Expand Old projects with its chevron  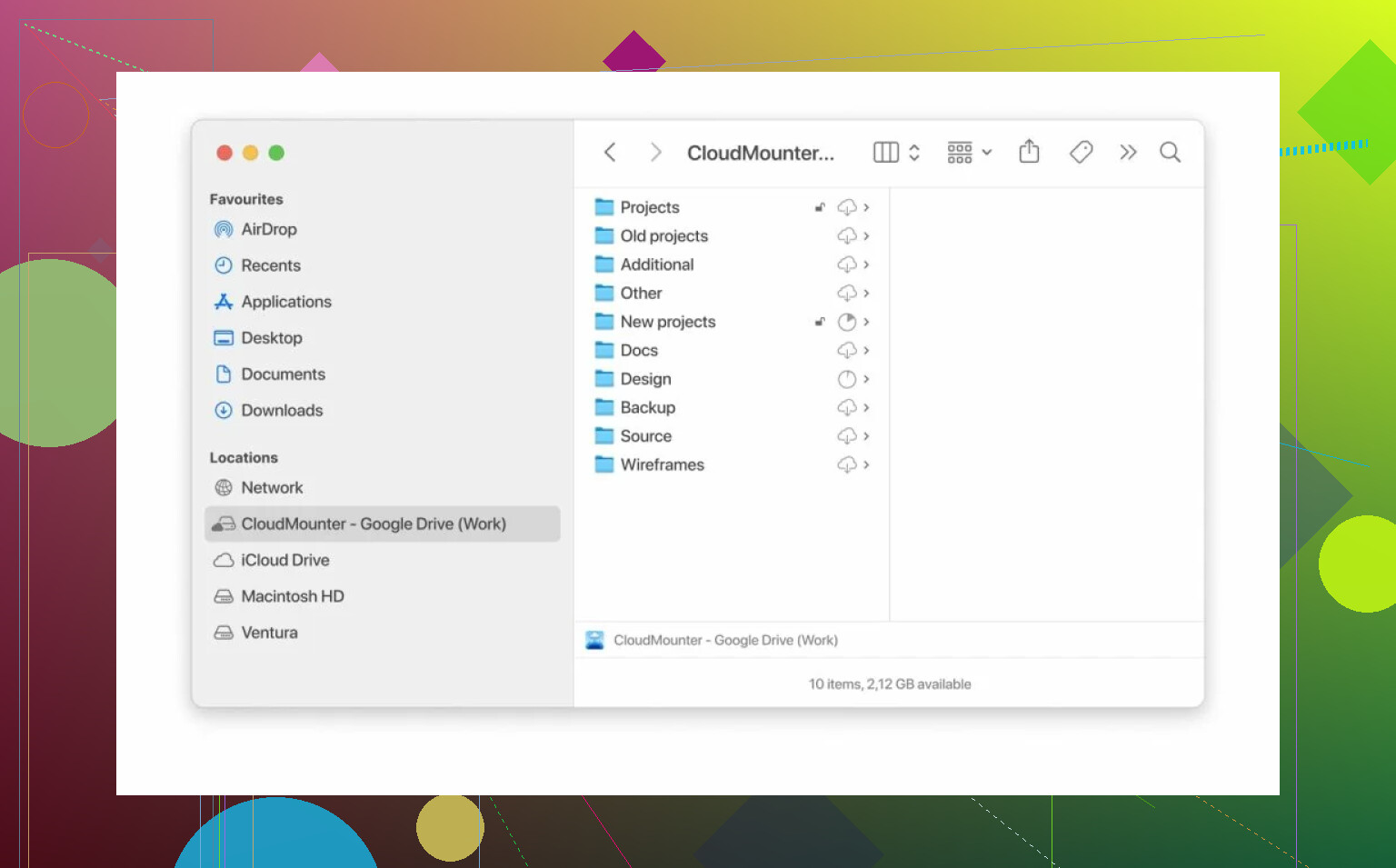866,236
